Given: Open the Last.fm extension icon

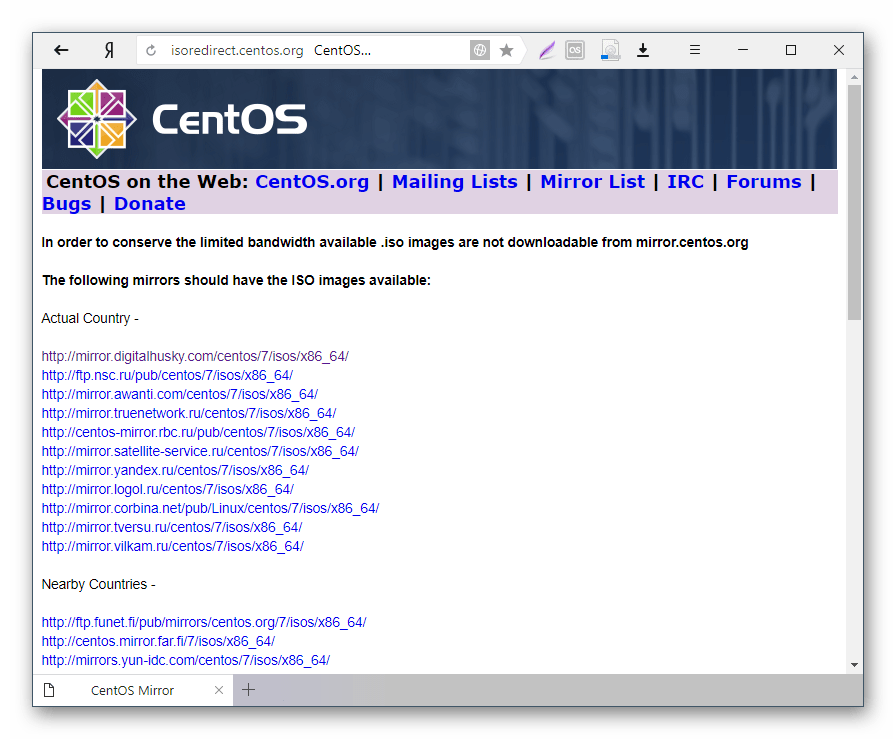Looking at the screenshot, I should (574, 49).
